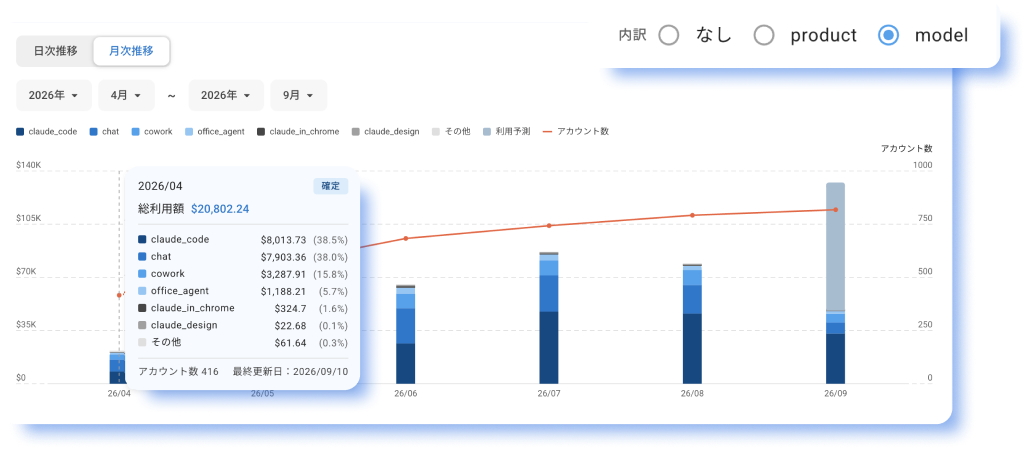This screenshot has width=1025, height=449.
Task: Click the 26/09 x-axis label
Action: [x=835, y=393]
